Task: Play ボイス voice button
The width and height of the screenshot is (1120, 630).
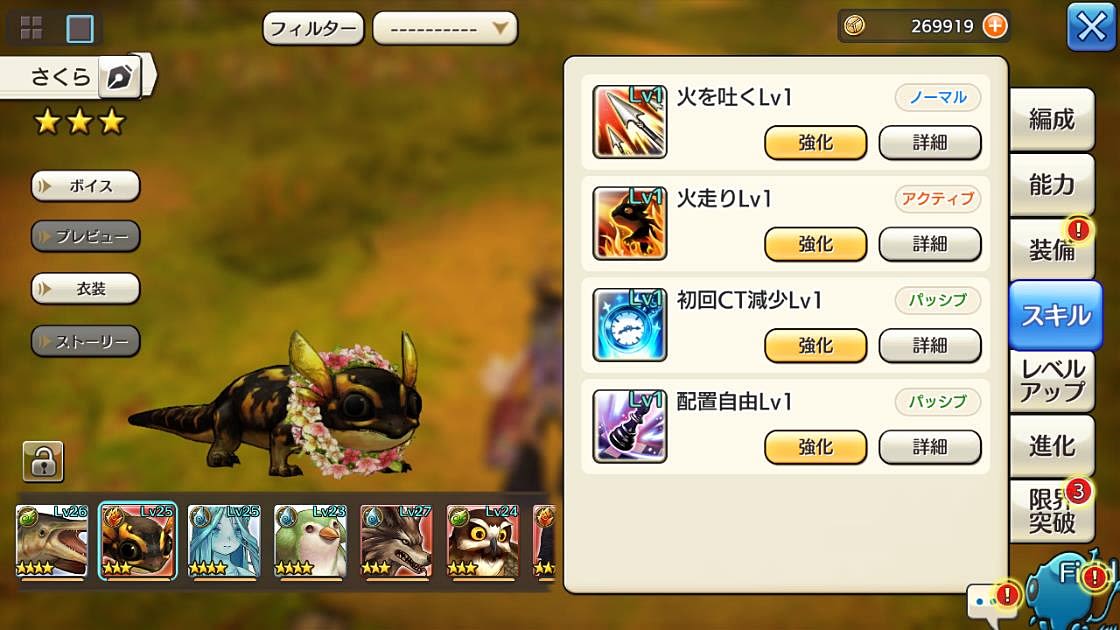Action: coord(85,186)
